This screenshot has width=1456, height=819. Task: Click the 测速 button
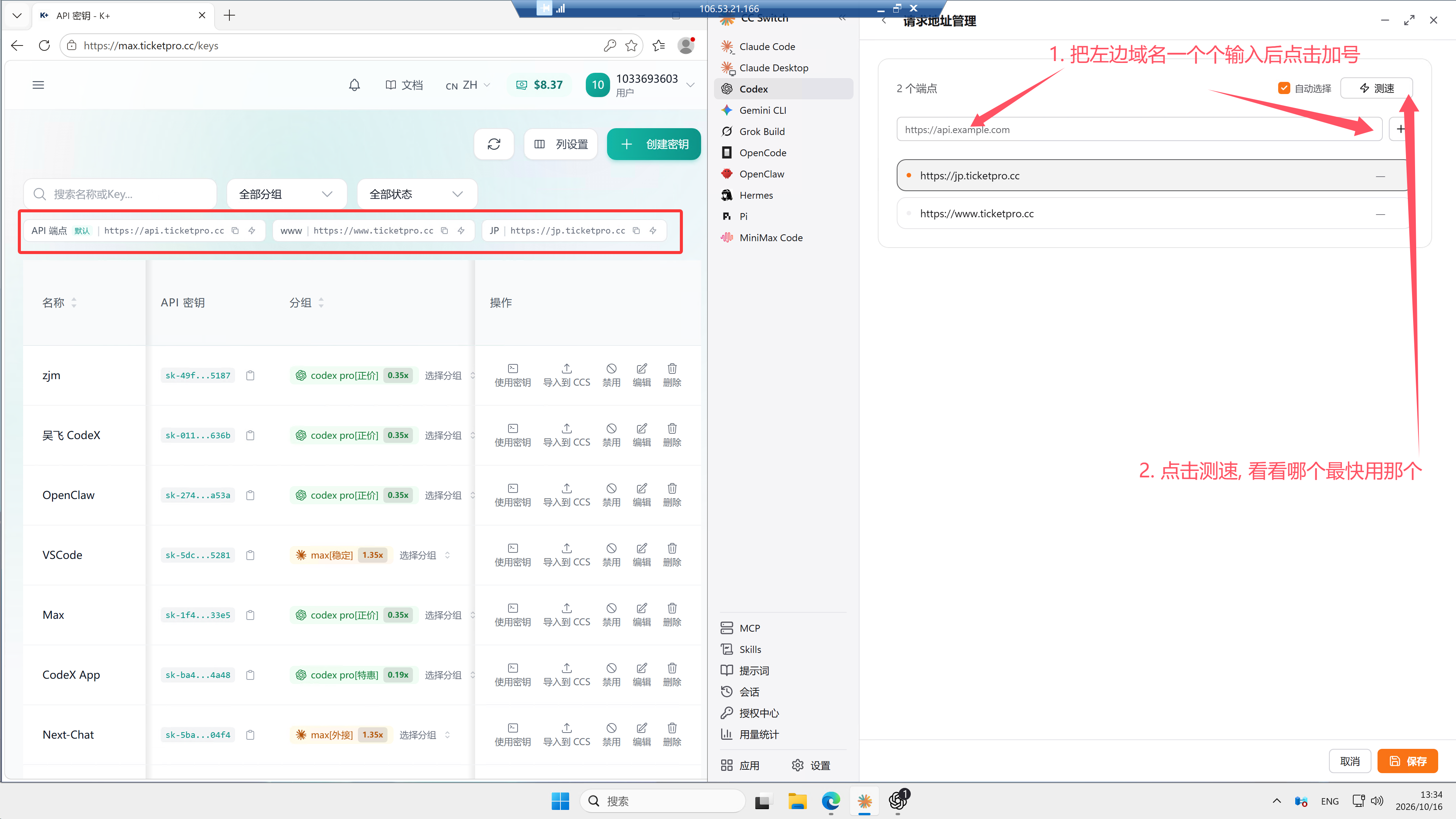(1377, 88)
